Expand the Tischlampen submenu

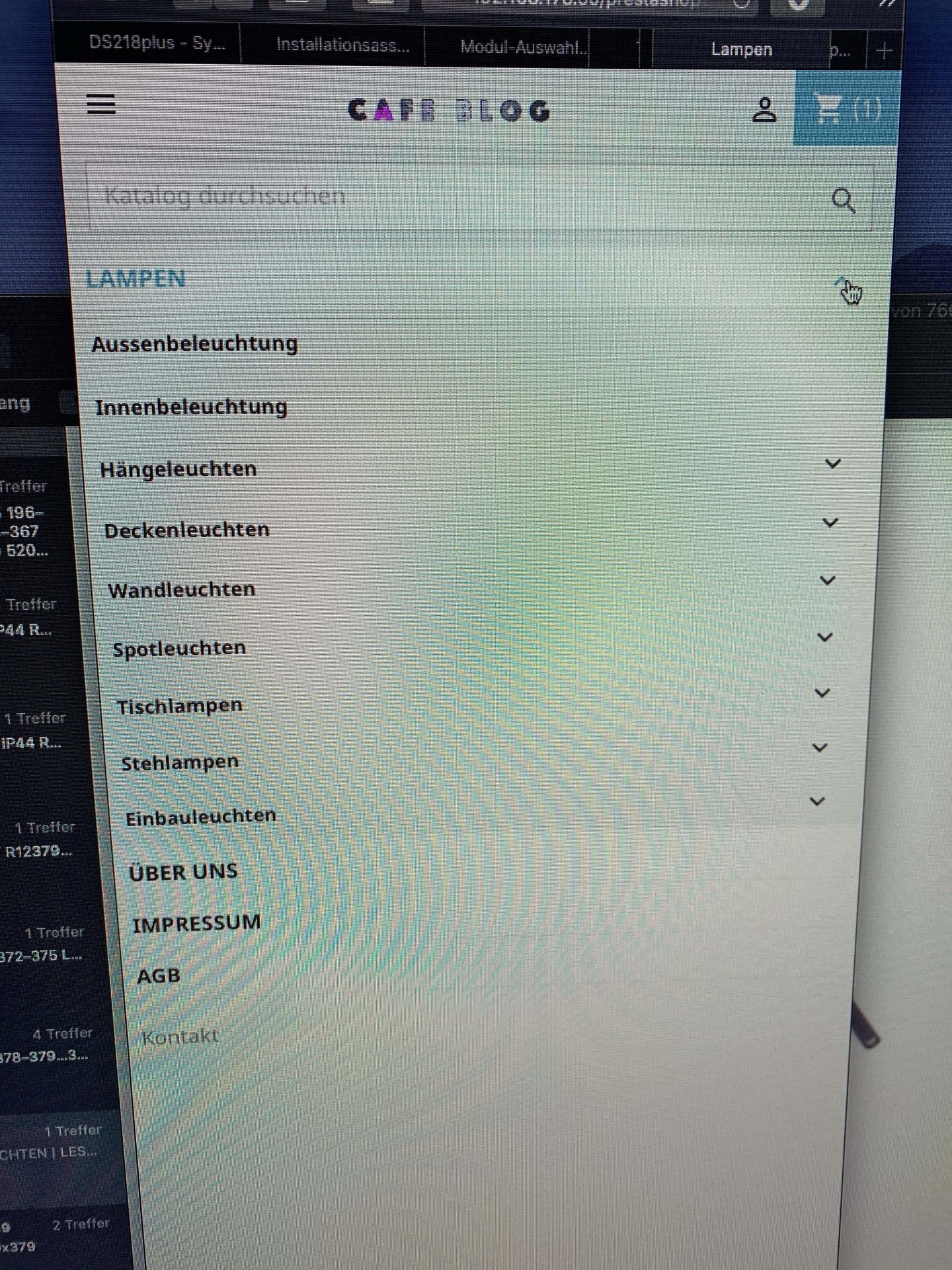[x=822, y=693]
